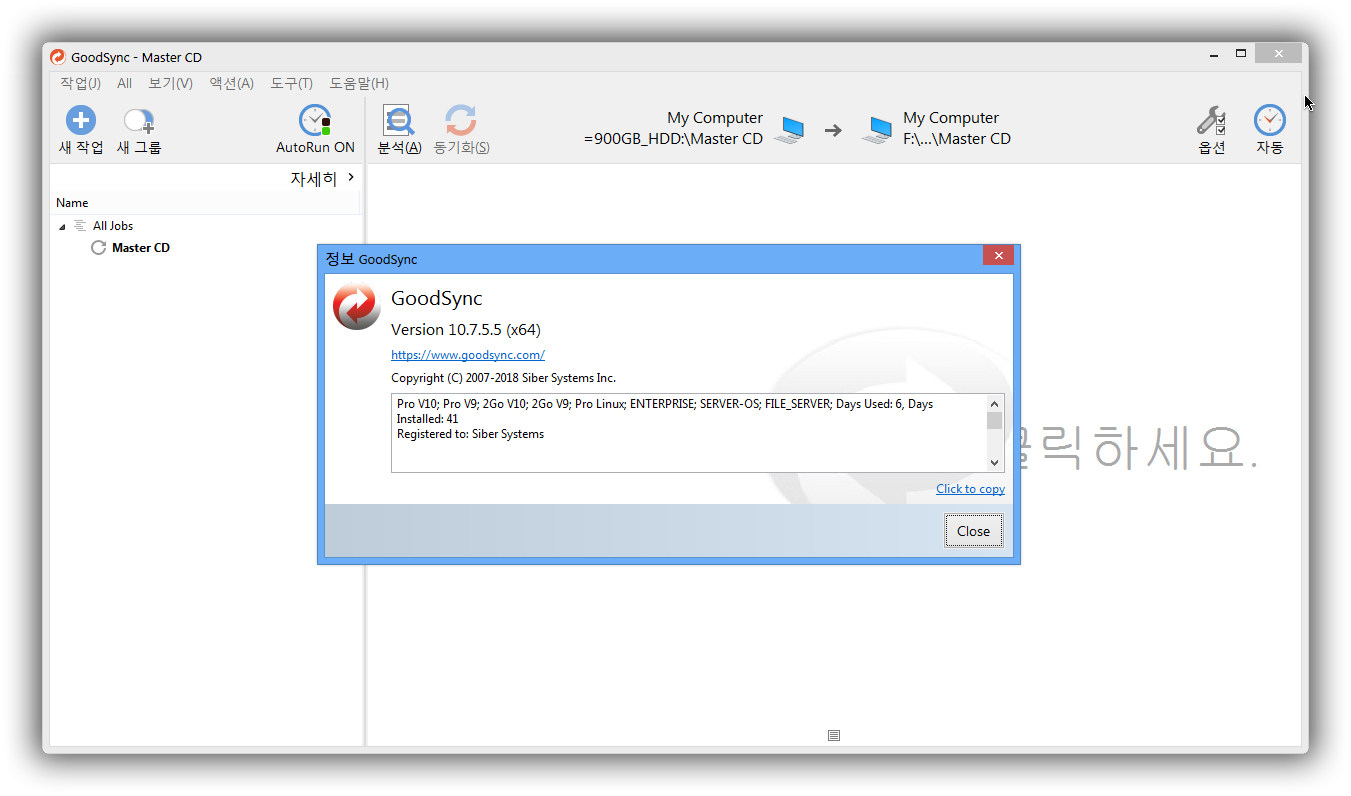Click the Sync 동기화(S) icon
Screen dimensions: 1351x796
[x=461, y=121]
